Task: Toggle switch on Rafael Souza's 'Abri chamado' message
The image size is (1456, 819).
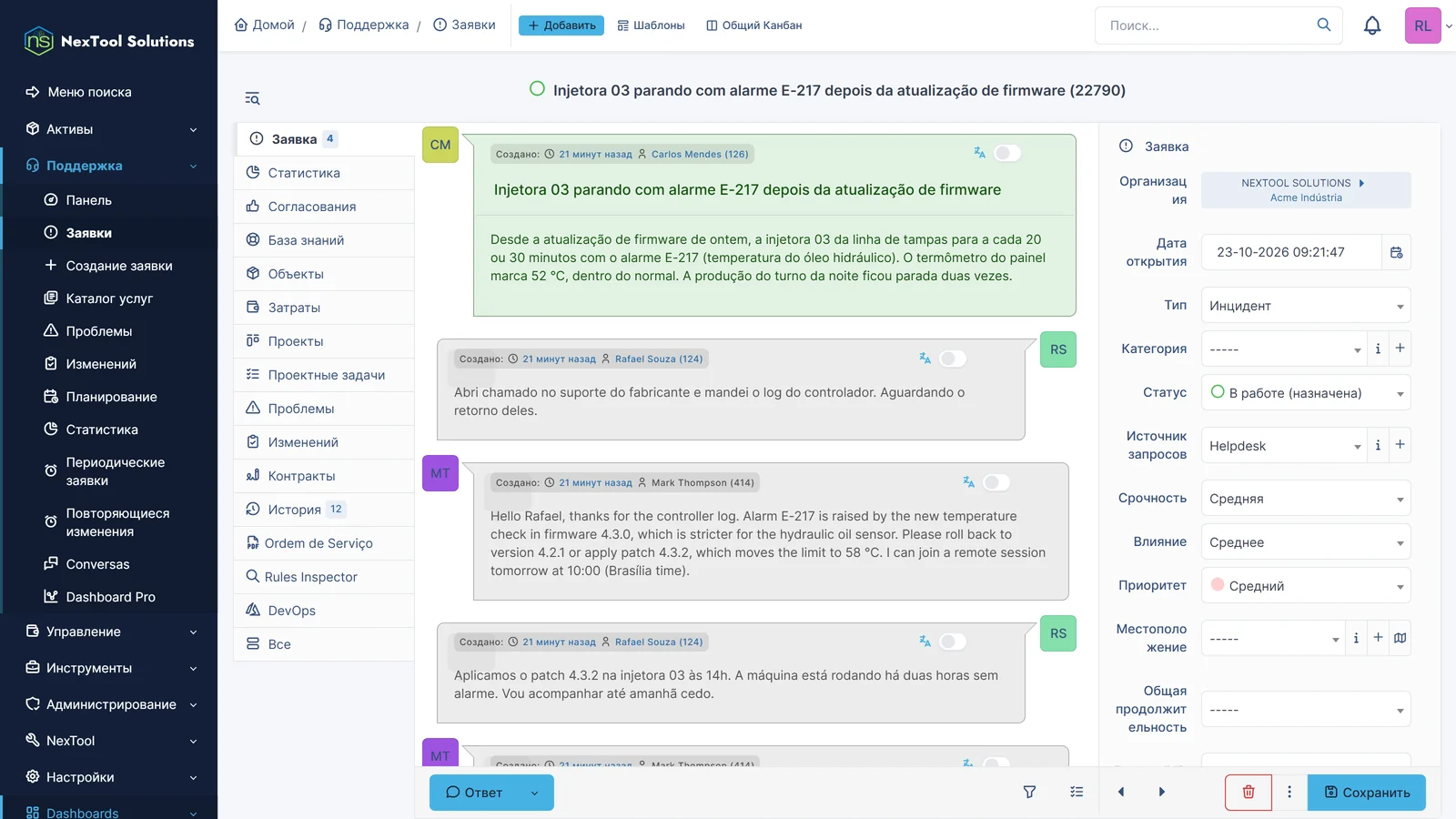Action: pyautogui.click(x=952, y=359)
